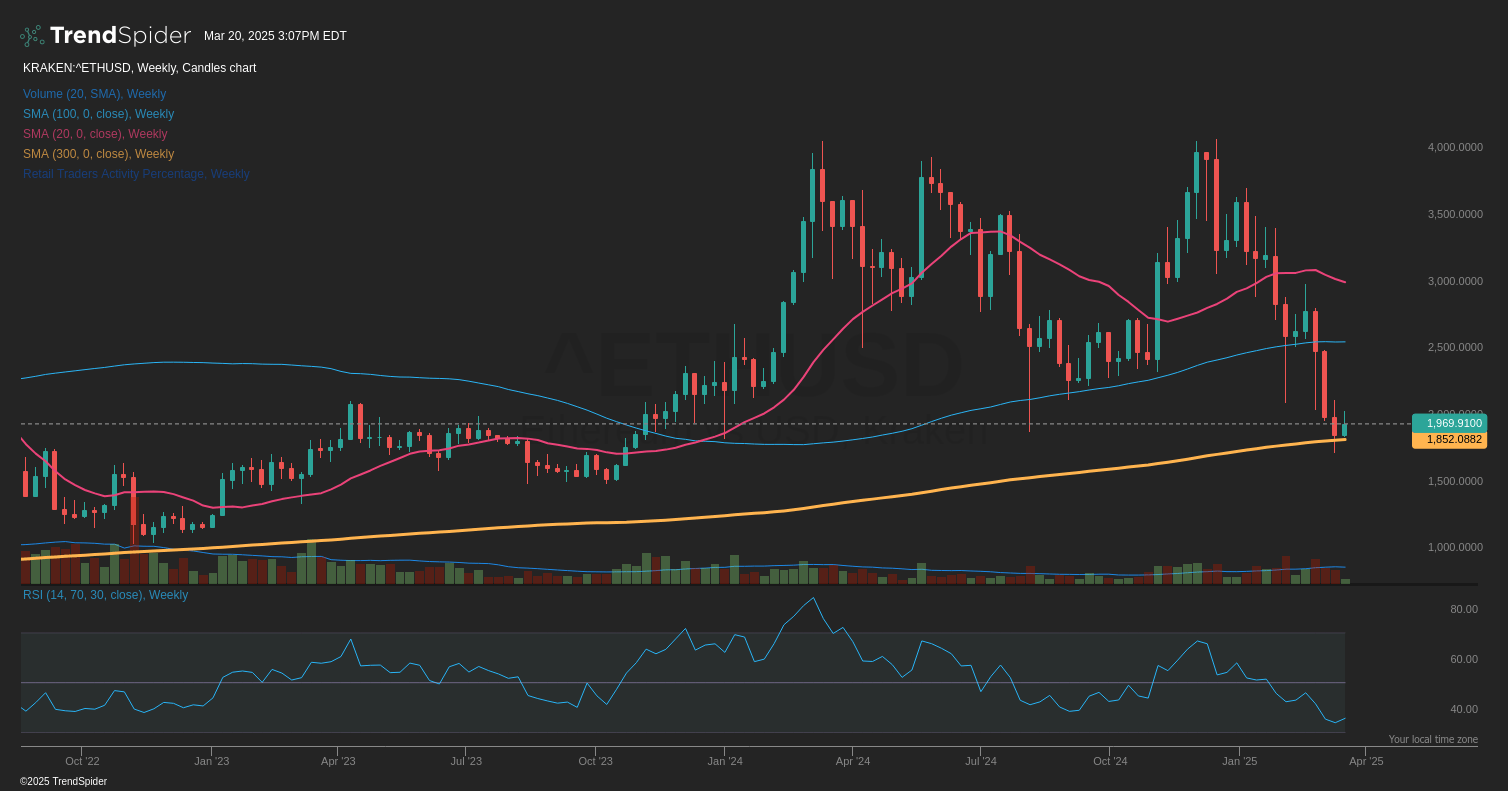Click the orange SMA price tag 1,852.0882

pyautogui.click(x=1448, y=439)
